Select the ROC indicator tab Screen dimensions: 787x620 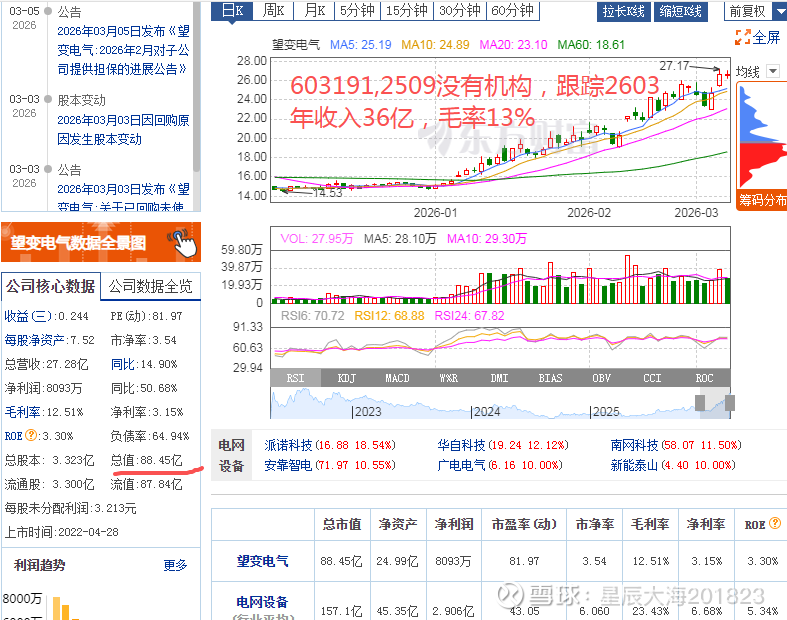(704, 378)
